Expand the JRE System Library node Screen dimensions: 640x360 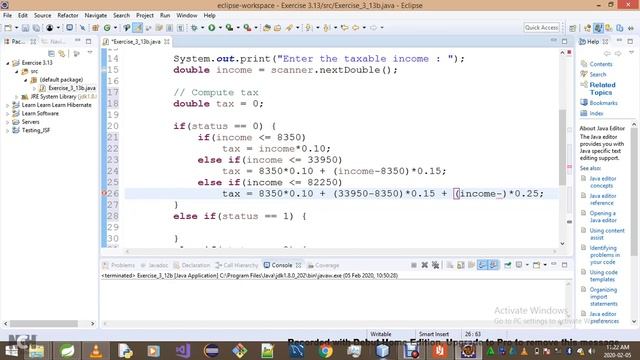tap(17, 97)
